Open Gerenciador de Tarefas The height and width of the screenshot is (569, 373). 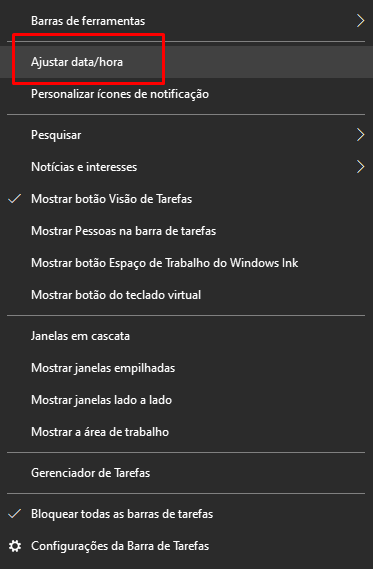pos(186,473)
